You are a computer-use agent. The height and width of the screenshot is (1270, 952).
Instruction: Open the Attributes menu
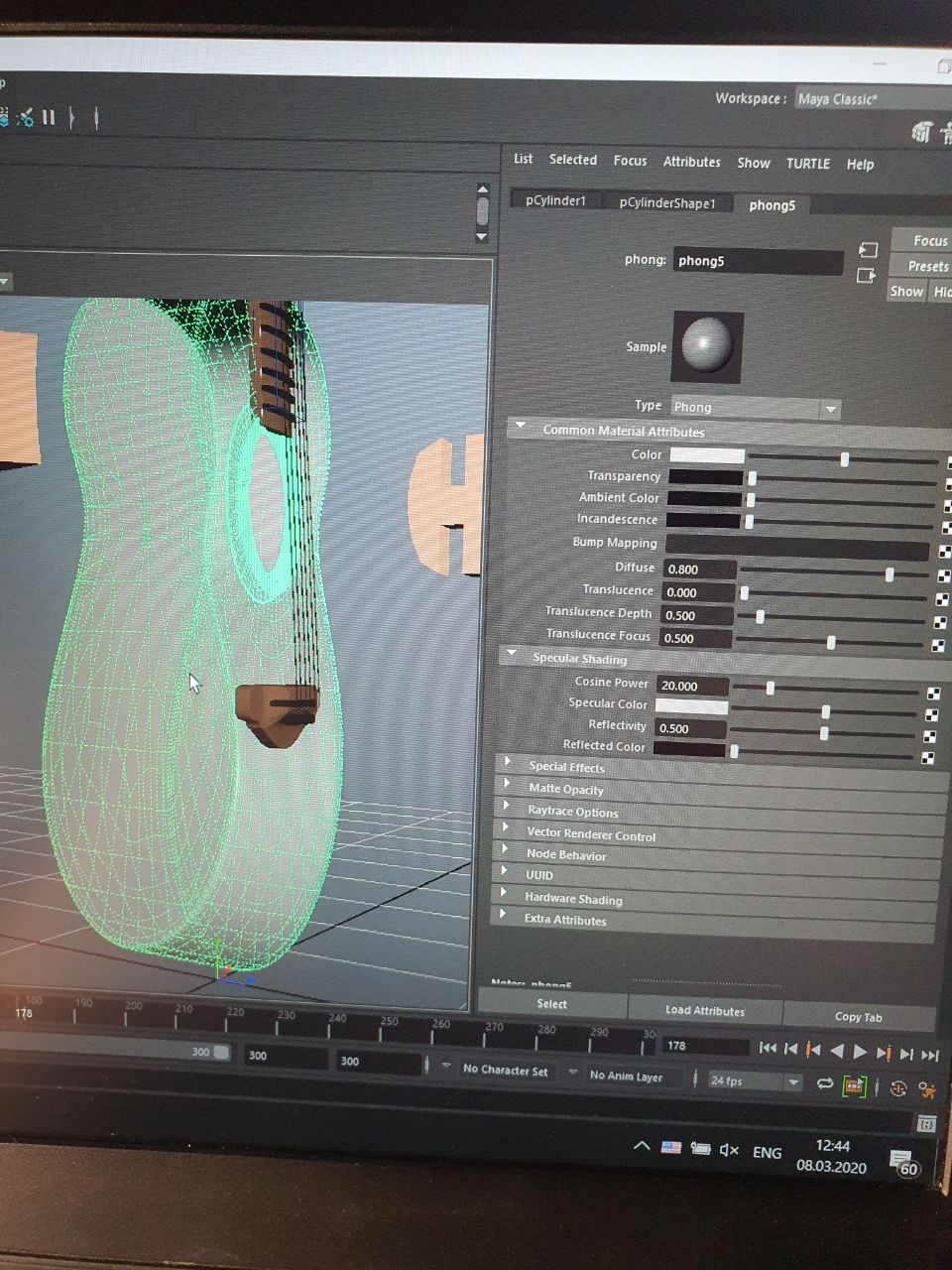[692, 162]
